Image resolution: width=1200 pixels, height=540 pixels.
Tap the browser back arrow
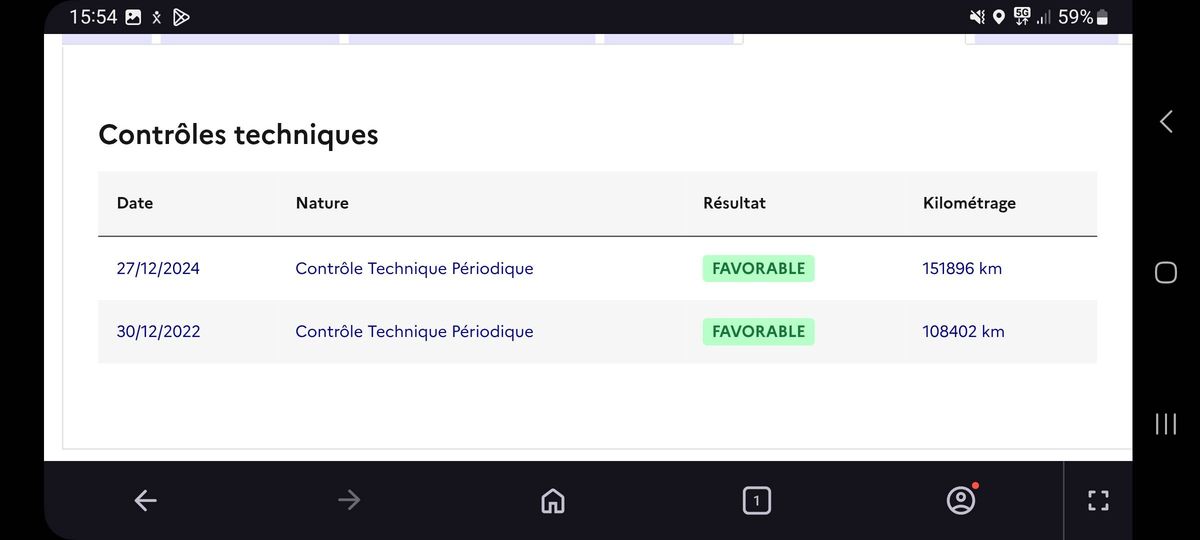click(146, 500)
